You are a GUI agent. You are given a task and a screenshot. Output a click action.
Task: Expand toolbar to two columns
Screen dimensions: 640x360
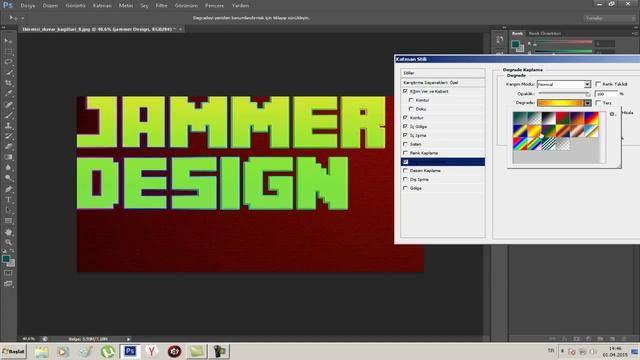4,27
